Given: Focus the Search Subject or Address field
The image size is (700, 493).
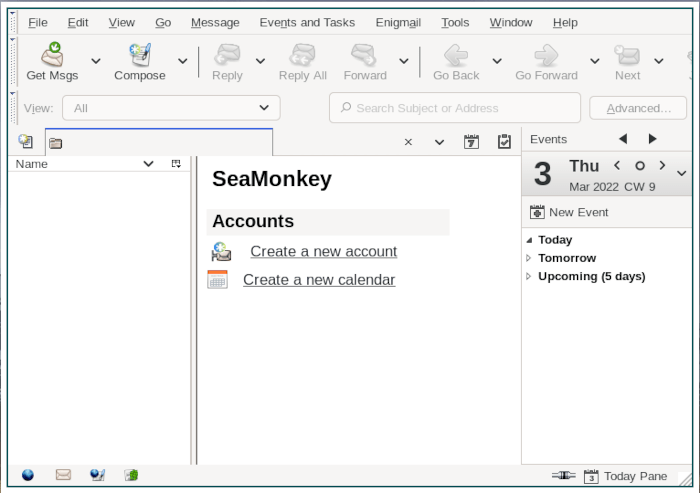Looking at the screenshot, I should (x=455, y=108).
